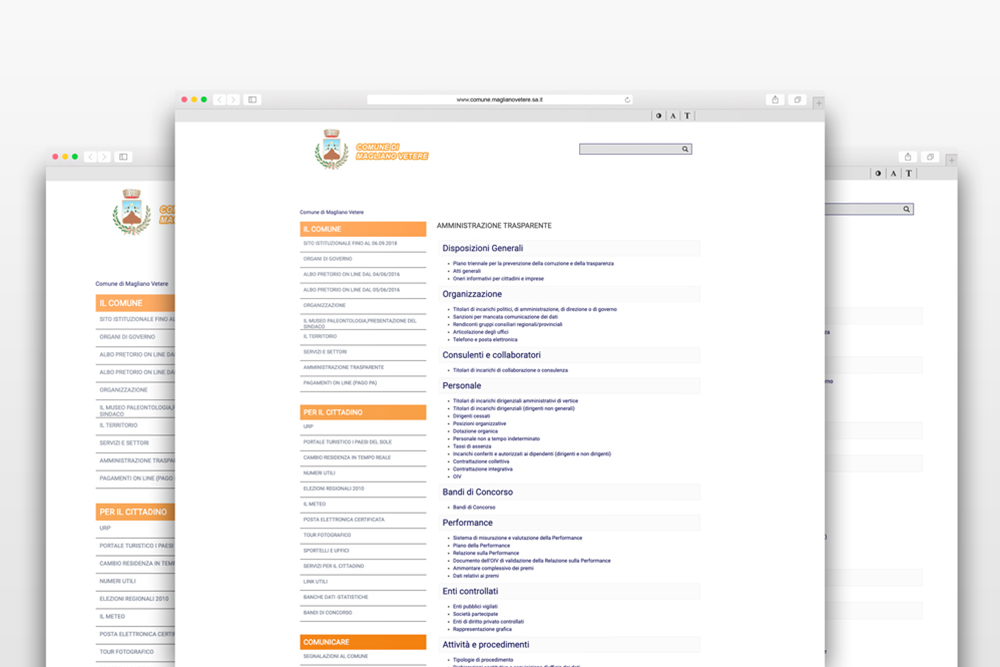Click the sans-serif A icon in right background window
Viewport: 1000px width, 667px height.
coord(893,173)
